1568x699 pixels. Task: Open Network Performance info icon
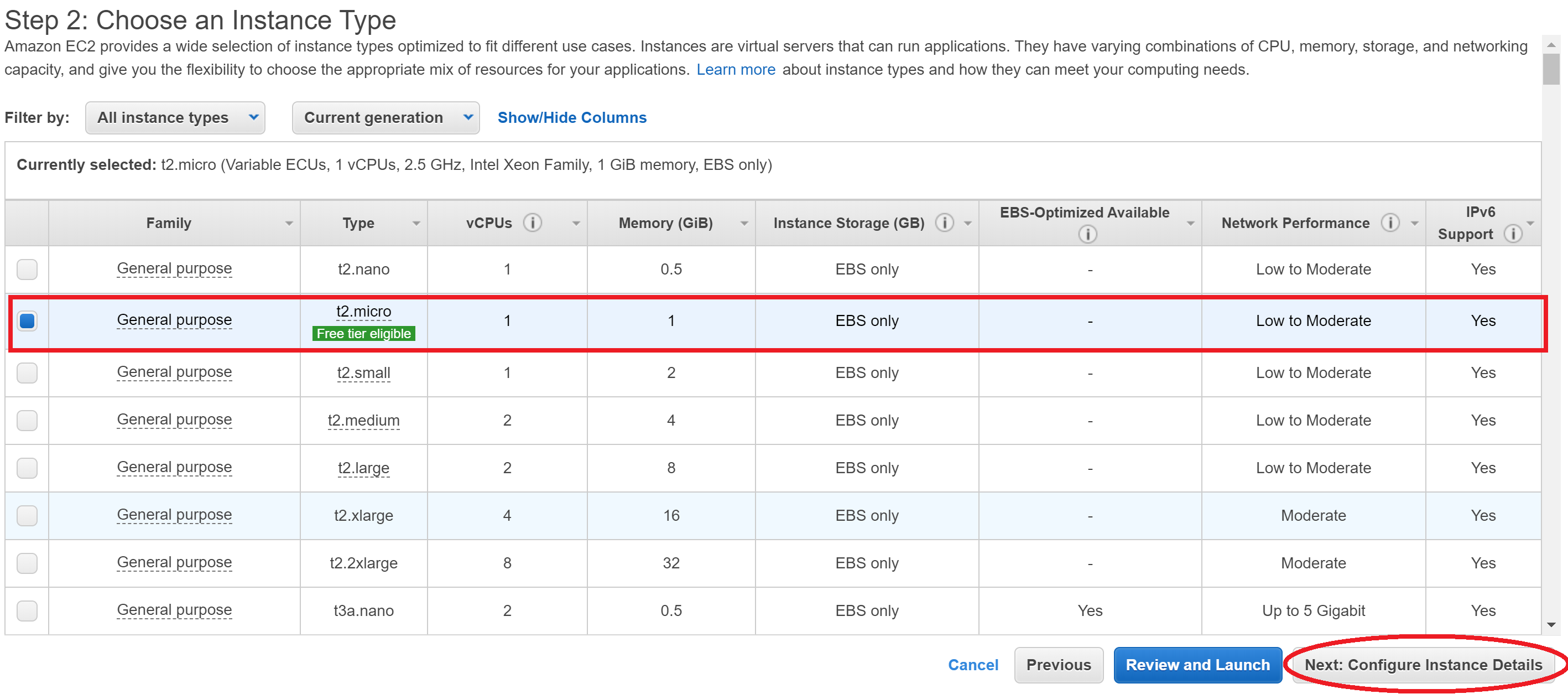[1390, 223]
